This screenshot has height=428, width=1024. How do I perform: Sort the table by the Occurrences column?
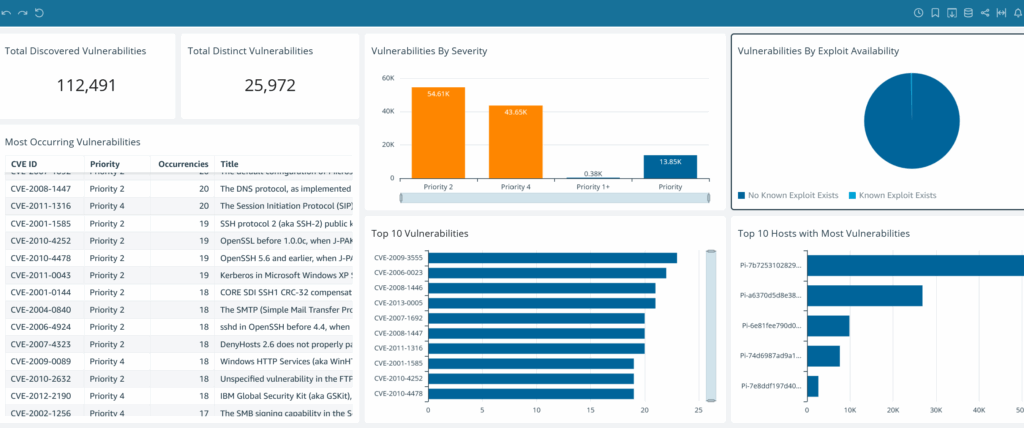(x=183, y=164)
